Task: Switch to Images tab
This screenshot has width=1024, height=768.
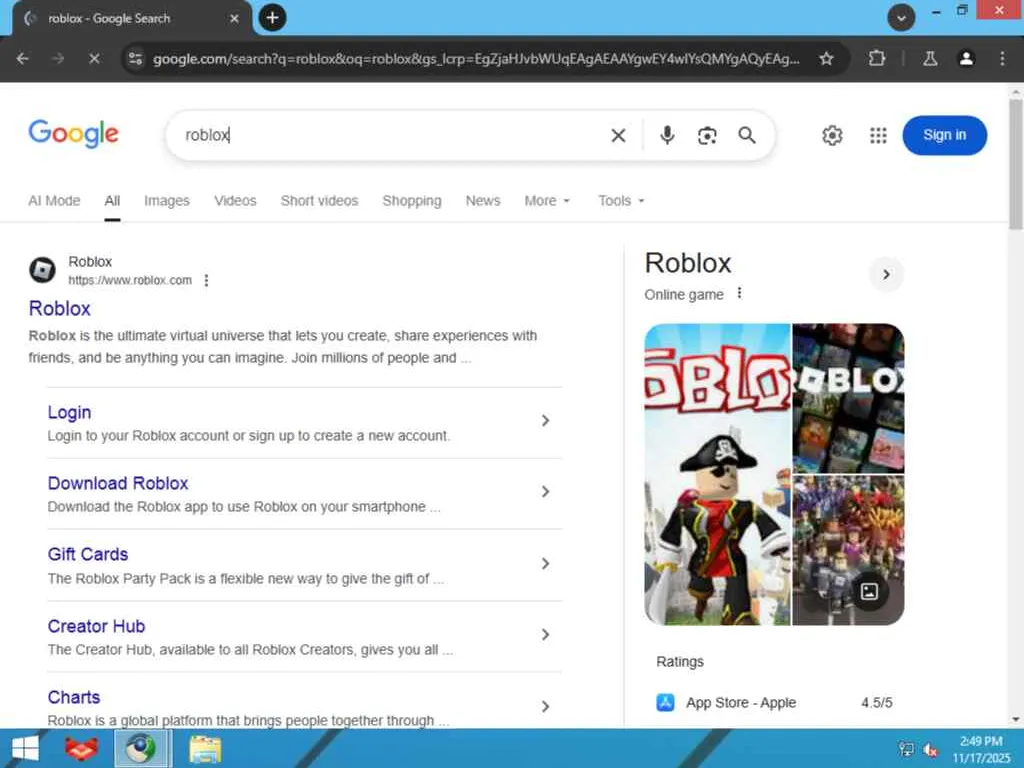Action: (x=167, y=201)
